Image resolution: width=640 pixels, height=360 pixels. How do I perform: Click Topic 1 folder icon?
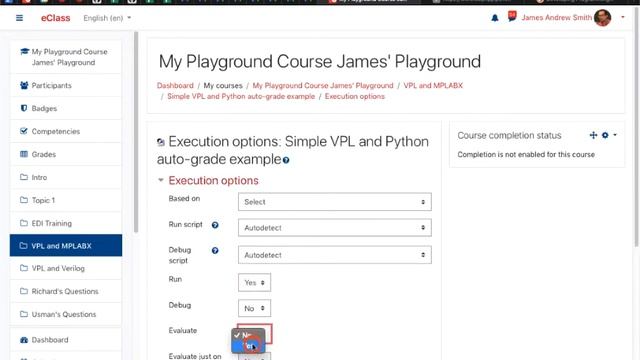coord(24,200)
